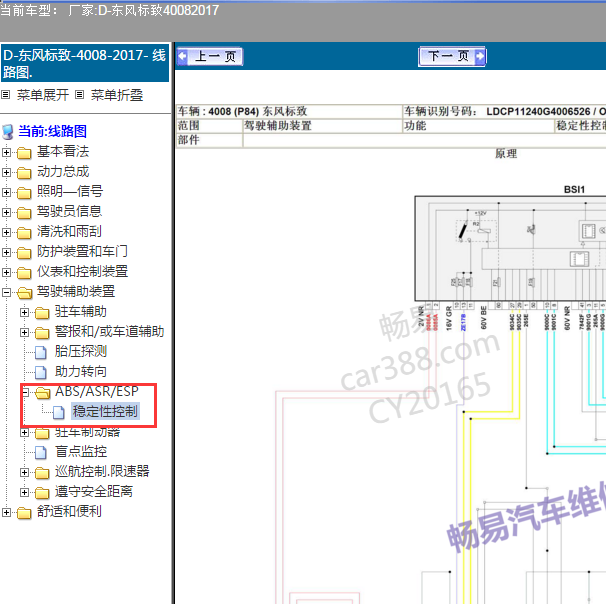The width and height of the screenshot is (606, 604).
Task: Click the 基本看法 folder icon
Action: click(x=24, y=153)
